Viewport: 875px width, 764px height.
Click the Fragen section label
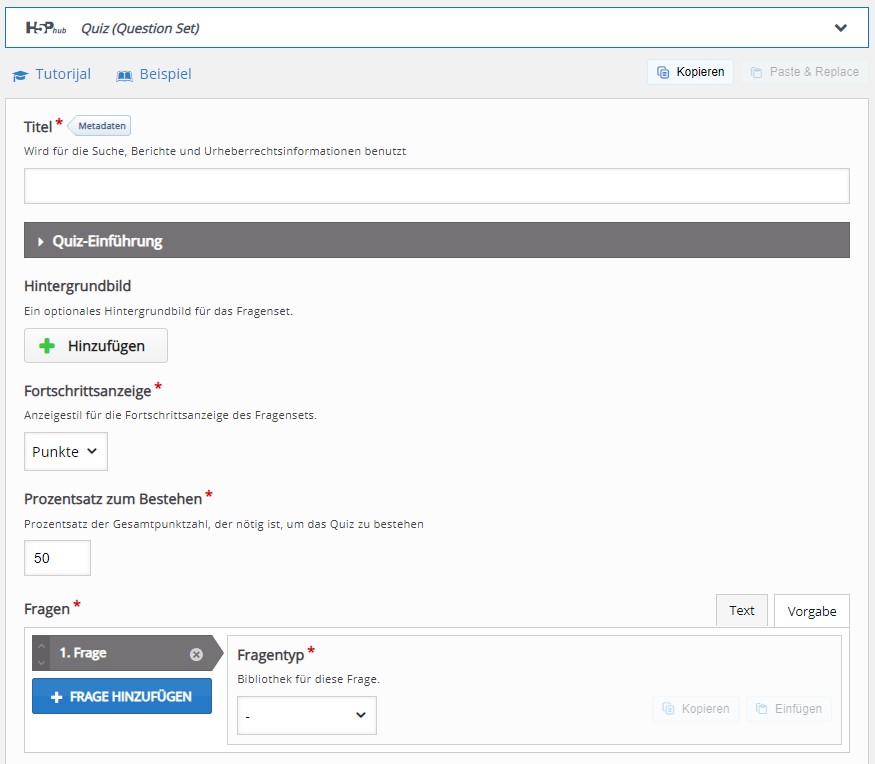[x=47, y=609]
